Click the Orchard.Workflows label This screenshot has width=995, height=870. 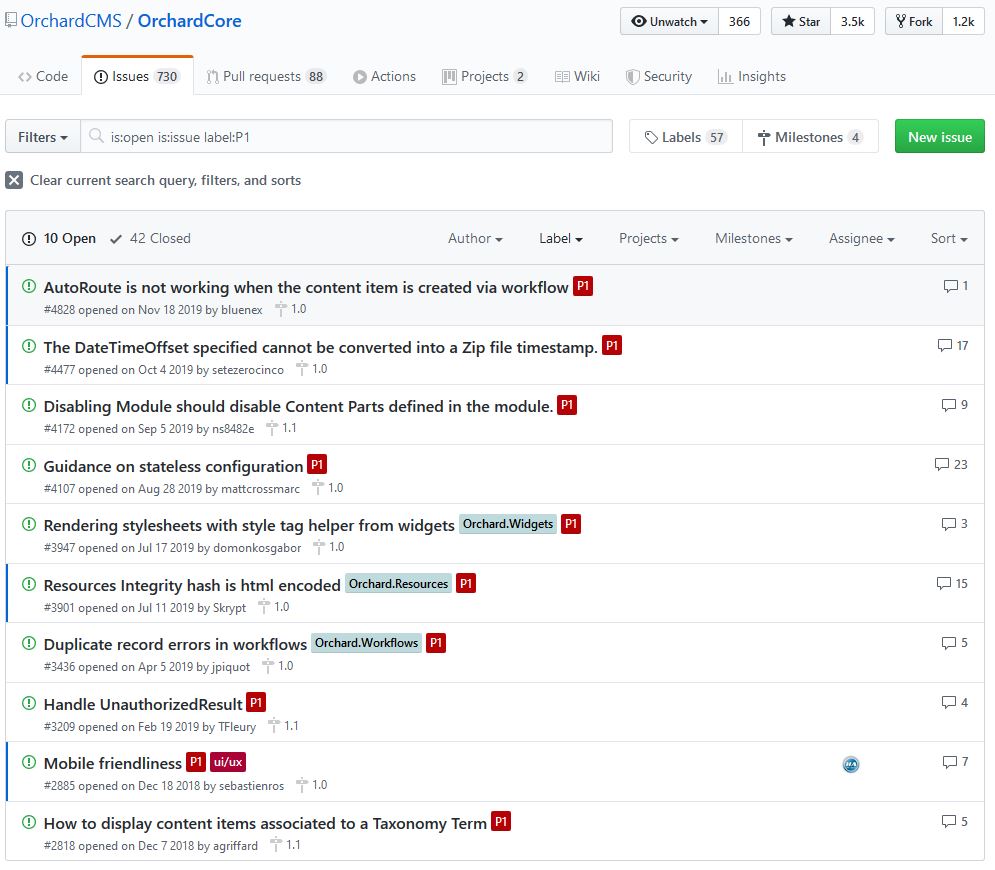pyautogui.click(x=366, y=643)
